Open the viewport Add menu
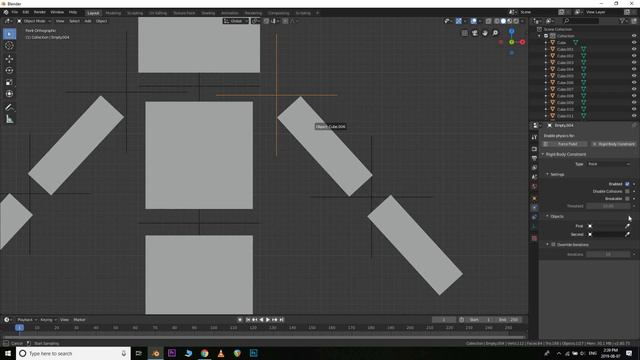 pyautogui.click(x=88, y=21)
